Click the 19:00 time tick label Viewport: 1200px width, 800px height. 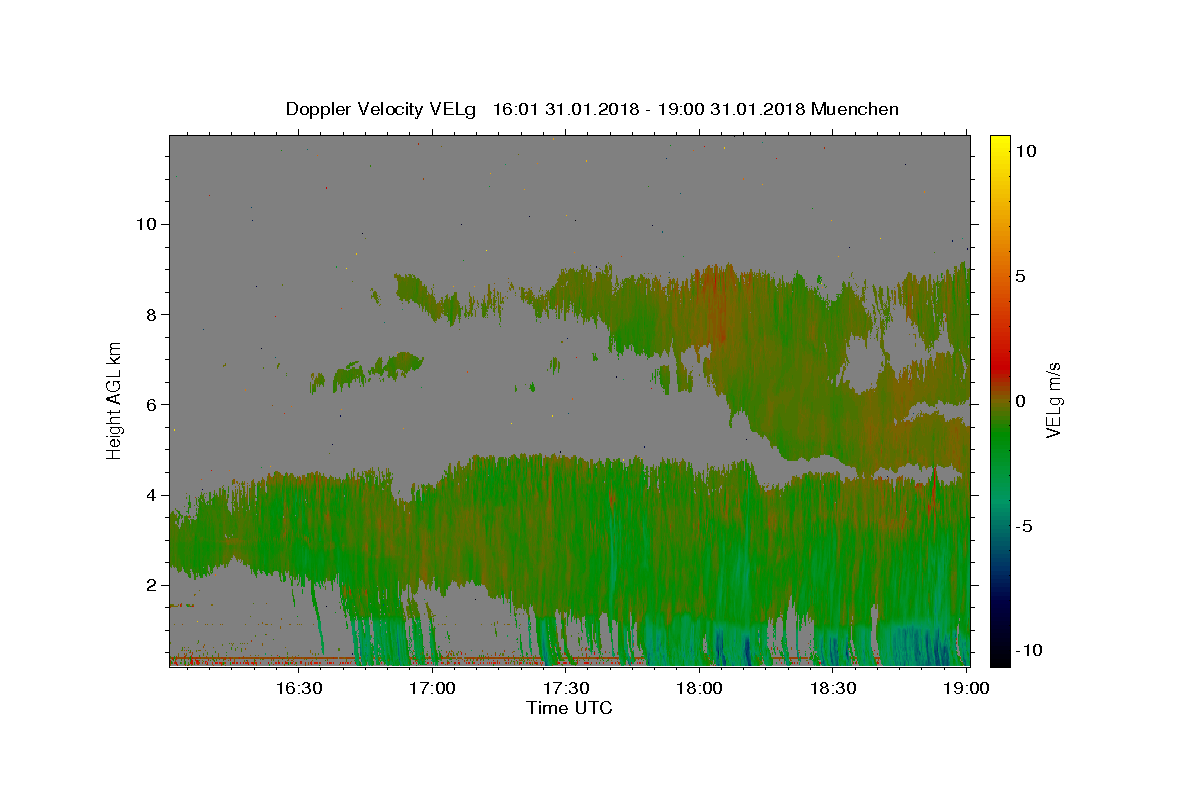tap(966, 688)
